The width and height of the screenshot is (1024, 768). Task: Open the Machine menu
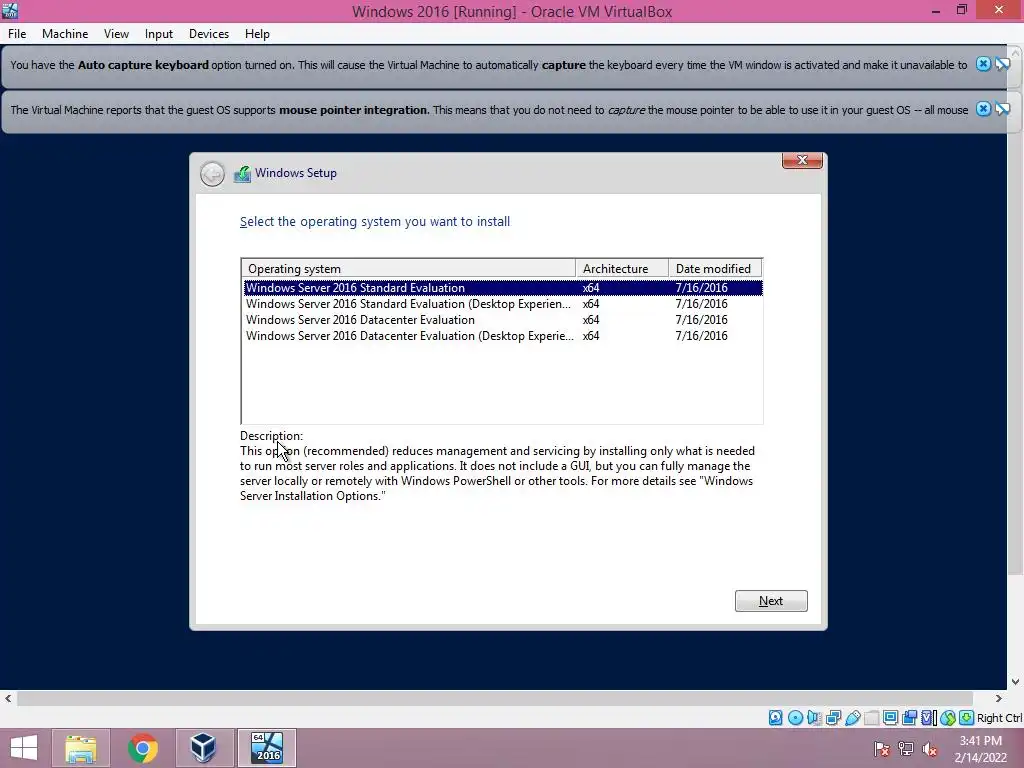65,34
